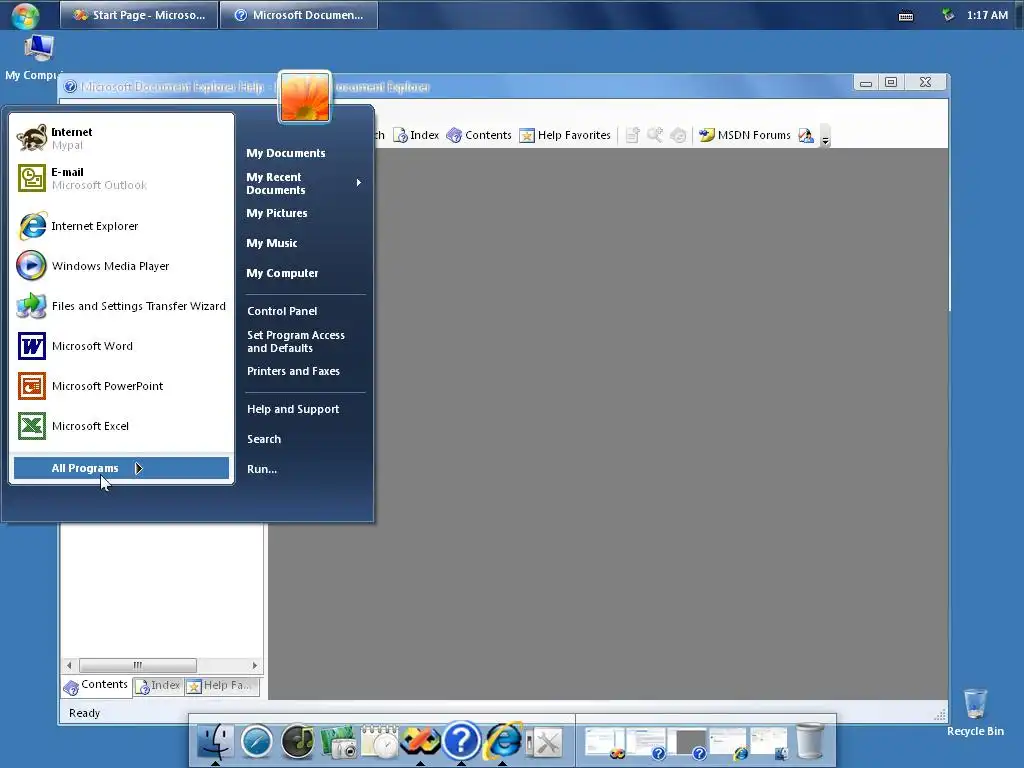Viewport: 1024px width, 768px height.
Task: Click the contents pane scroll right arrow
Action: tap(255, 665)
